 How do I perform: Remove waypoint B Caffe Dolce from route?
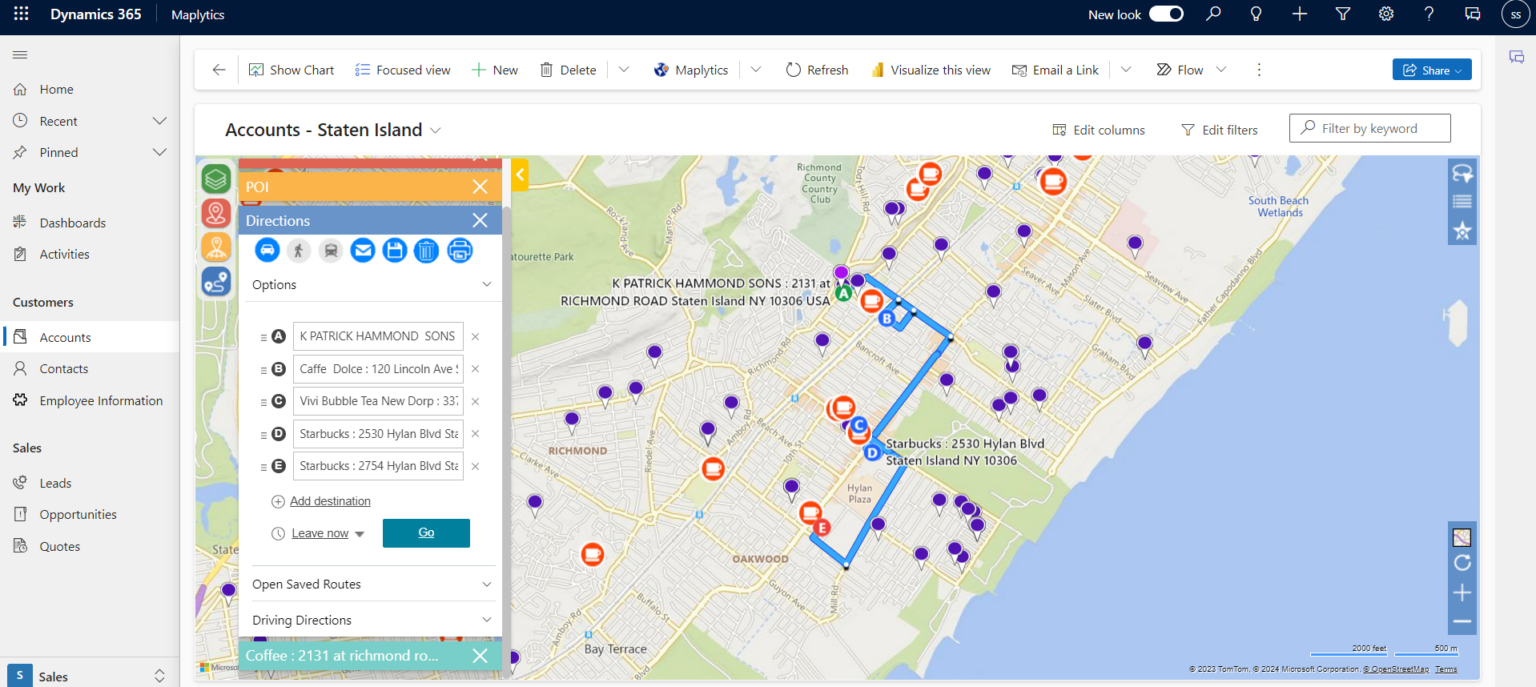475,368
